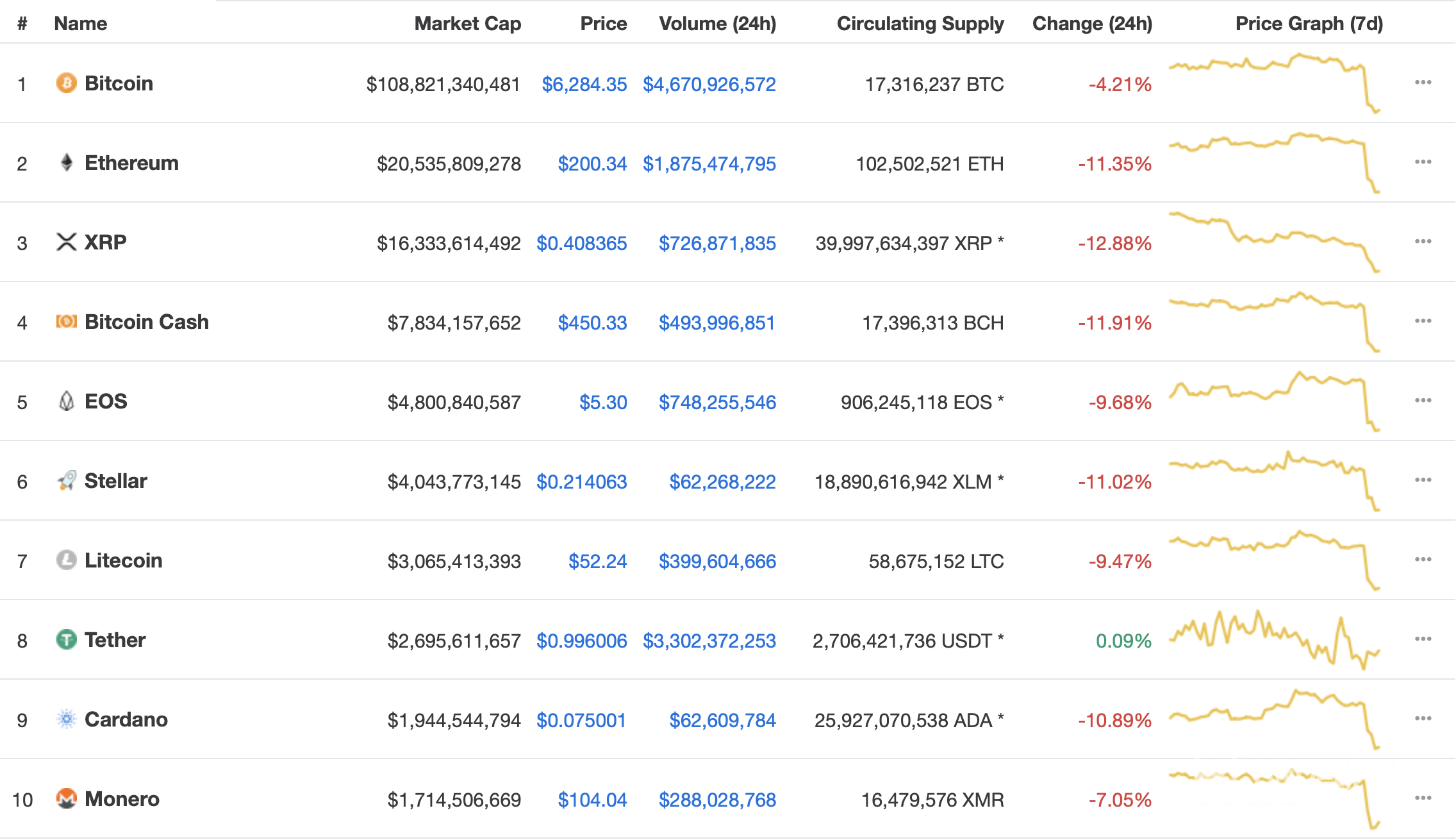Screen dimensions: 1456x840
Task: Open the more options menu for Stellar
Action: point(1423,480)
